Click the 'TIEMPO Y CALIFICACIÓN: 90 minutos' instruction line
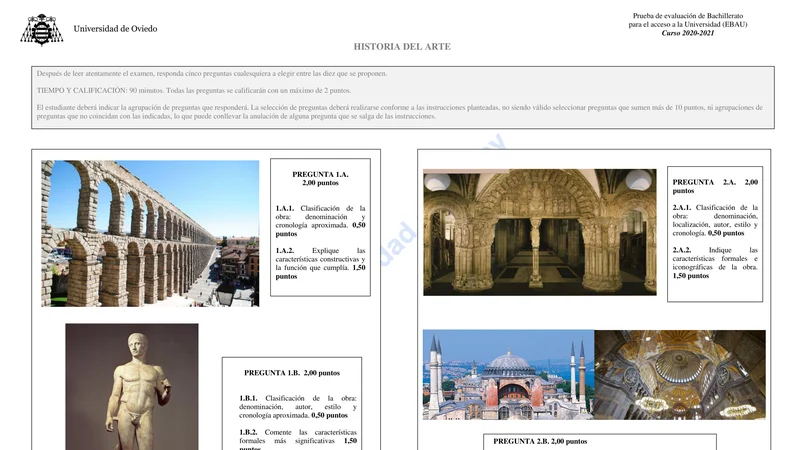The height and width of the screenshot is (450, 800). click(193, 90)
